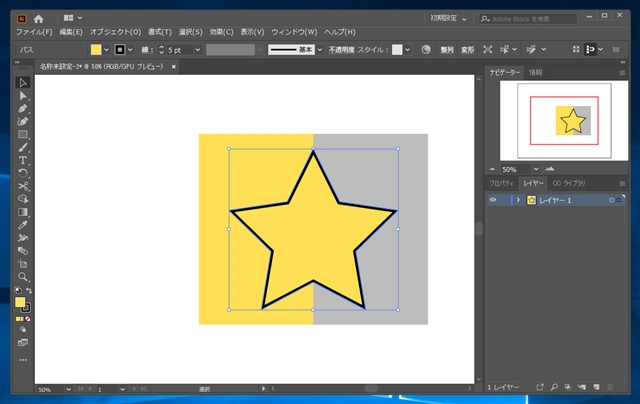This screenshot has width=640, height=404.
Task: Click the Isolate Selected Object icon
Action: click(x=487, y=49)
